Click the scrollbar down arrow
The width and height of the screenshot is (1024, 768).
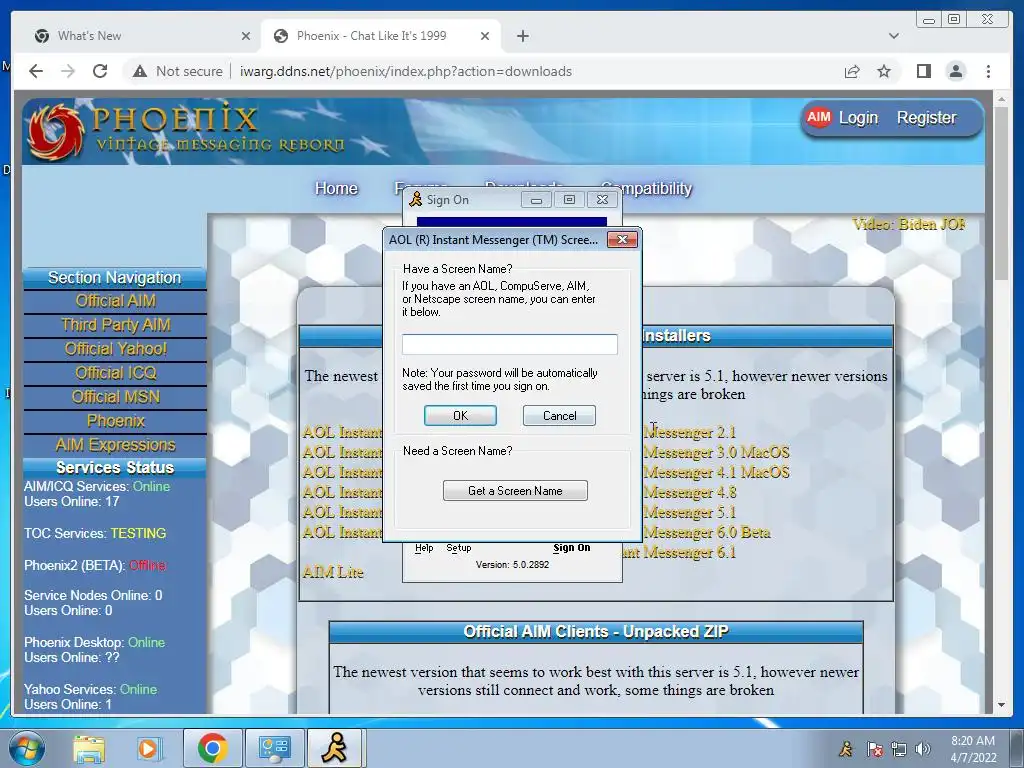pyautogui.click(x=1000, y=705)
